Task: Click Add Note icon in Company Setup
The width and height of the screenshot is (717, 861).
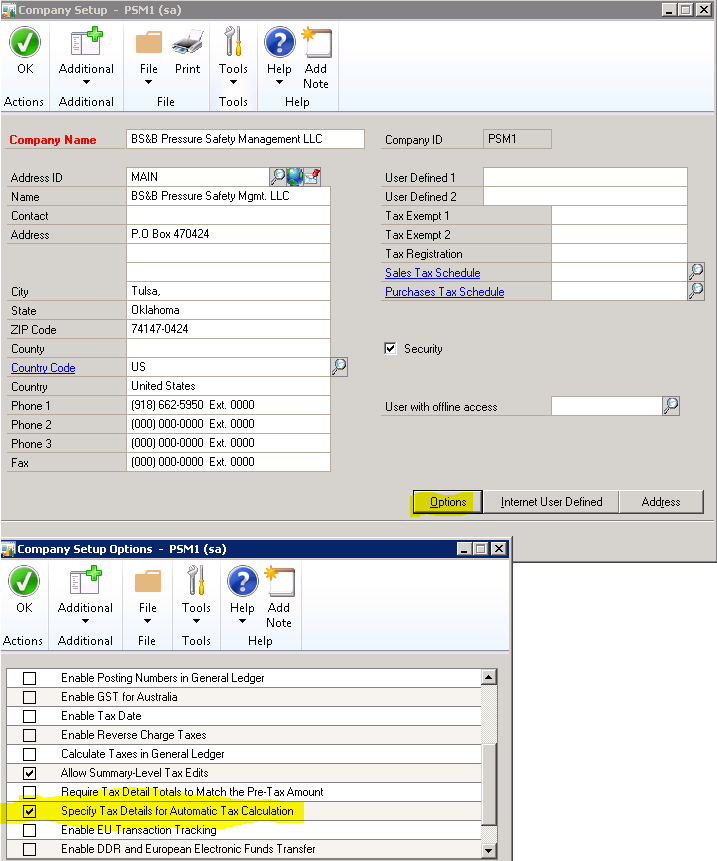Action: [316, 42]
